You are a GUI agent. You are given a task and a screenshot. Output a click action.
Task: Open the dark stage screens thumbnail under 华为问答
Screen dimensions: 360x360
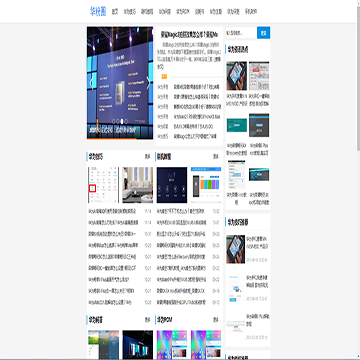tap(138, 345)
